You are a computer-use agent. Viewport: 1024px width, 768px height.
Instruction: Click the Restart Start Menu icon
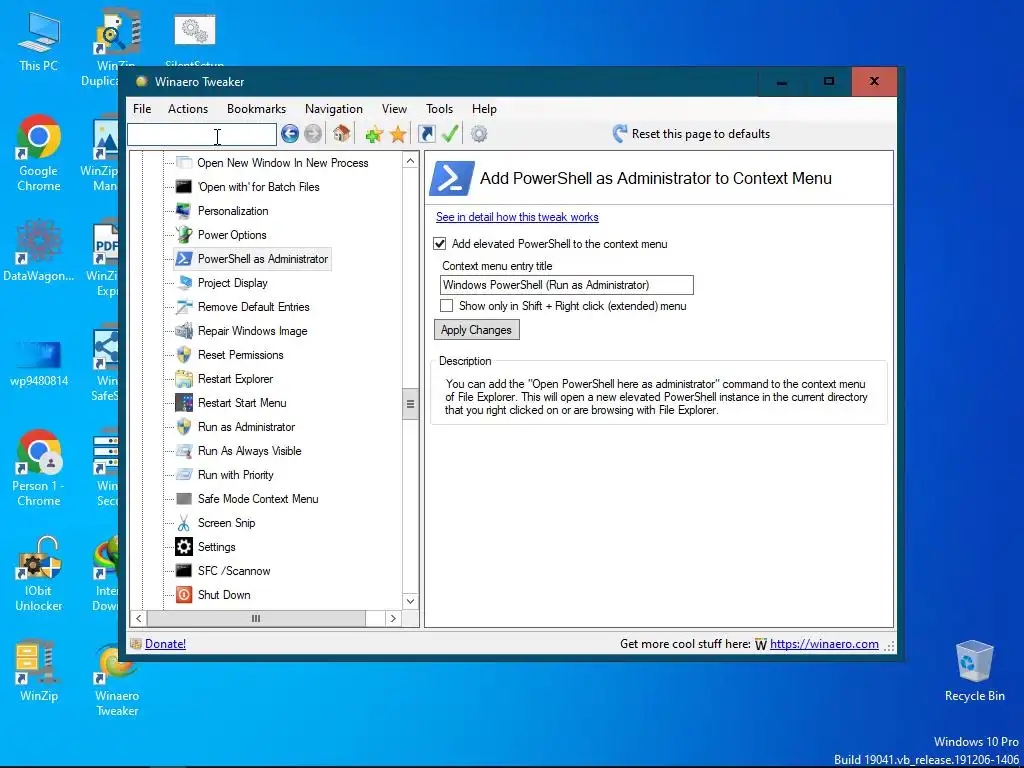pos(184,403)
